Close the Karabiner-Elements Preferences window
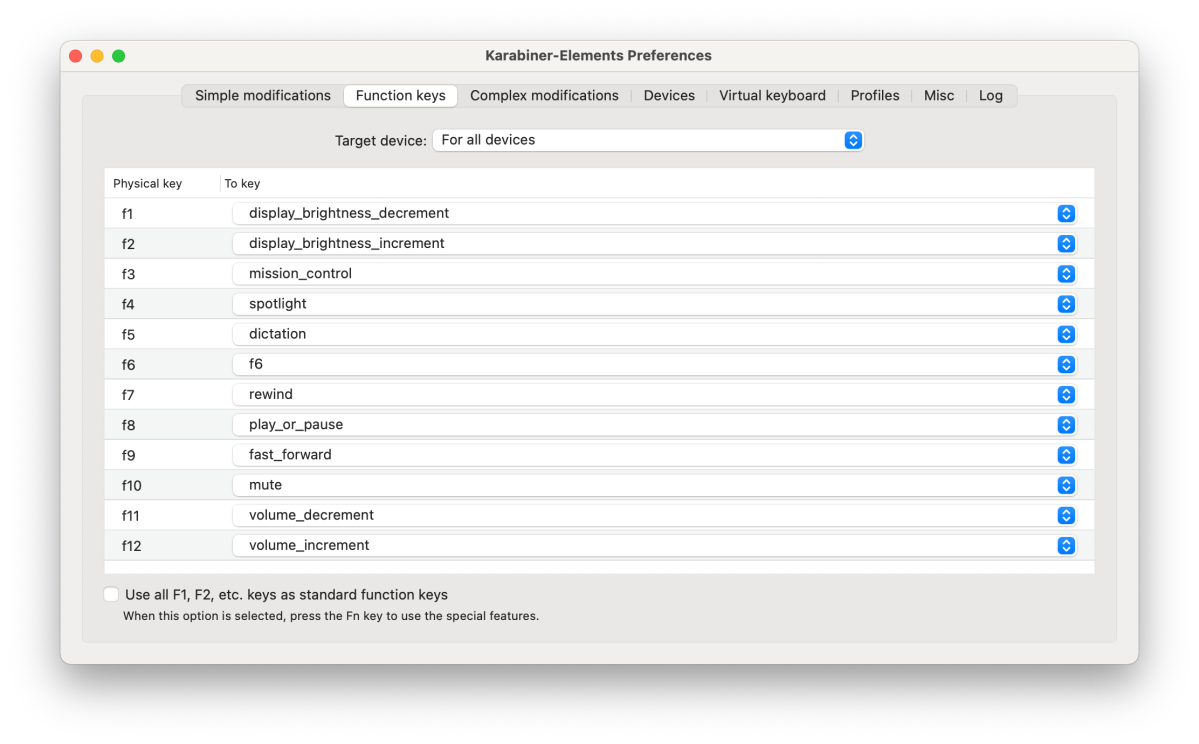Viewport: 1199px width, 744px height. (x=75, y=56)
